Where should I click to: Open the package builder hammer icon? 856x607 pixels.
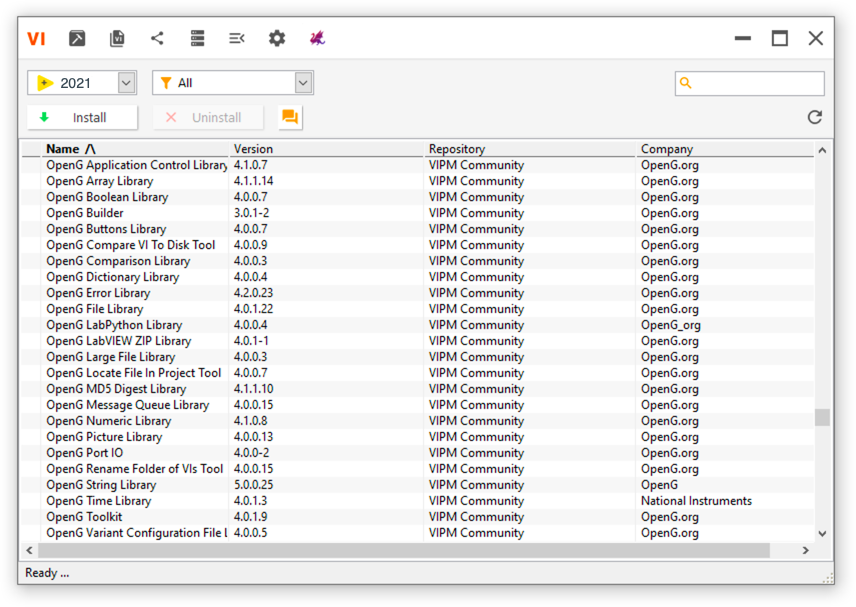tap(77, 38)
